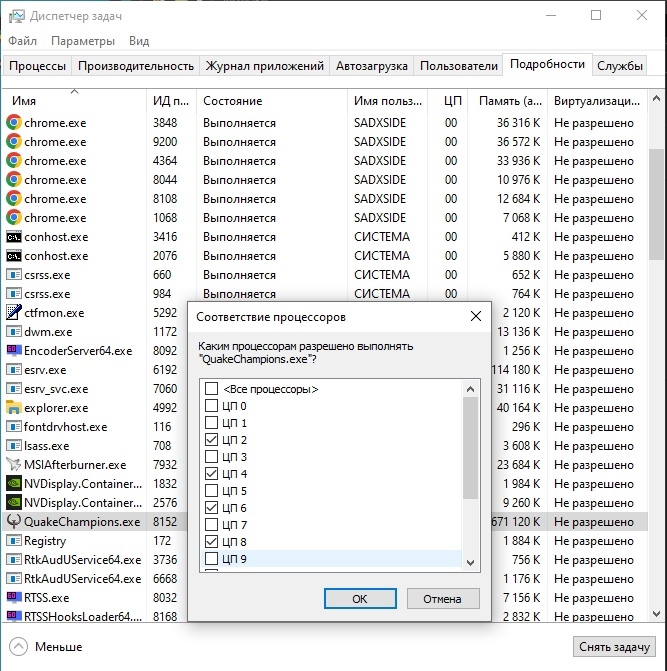Click the esrv_svc.exe process icon

tap(14, 389)
